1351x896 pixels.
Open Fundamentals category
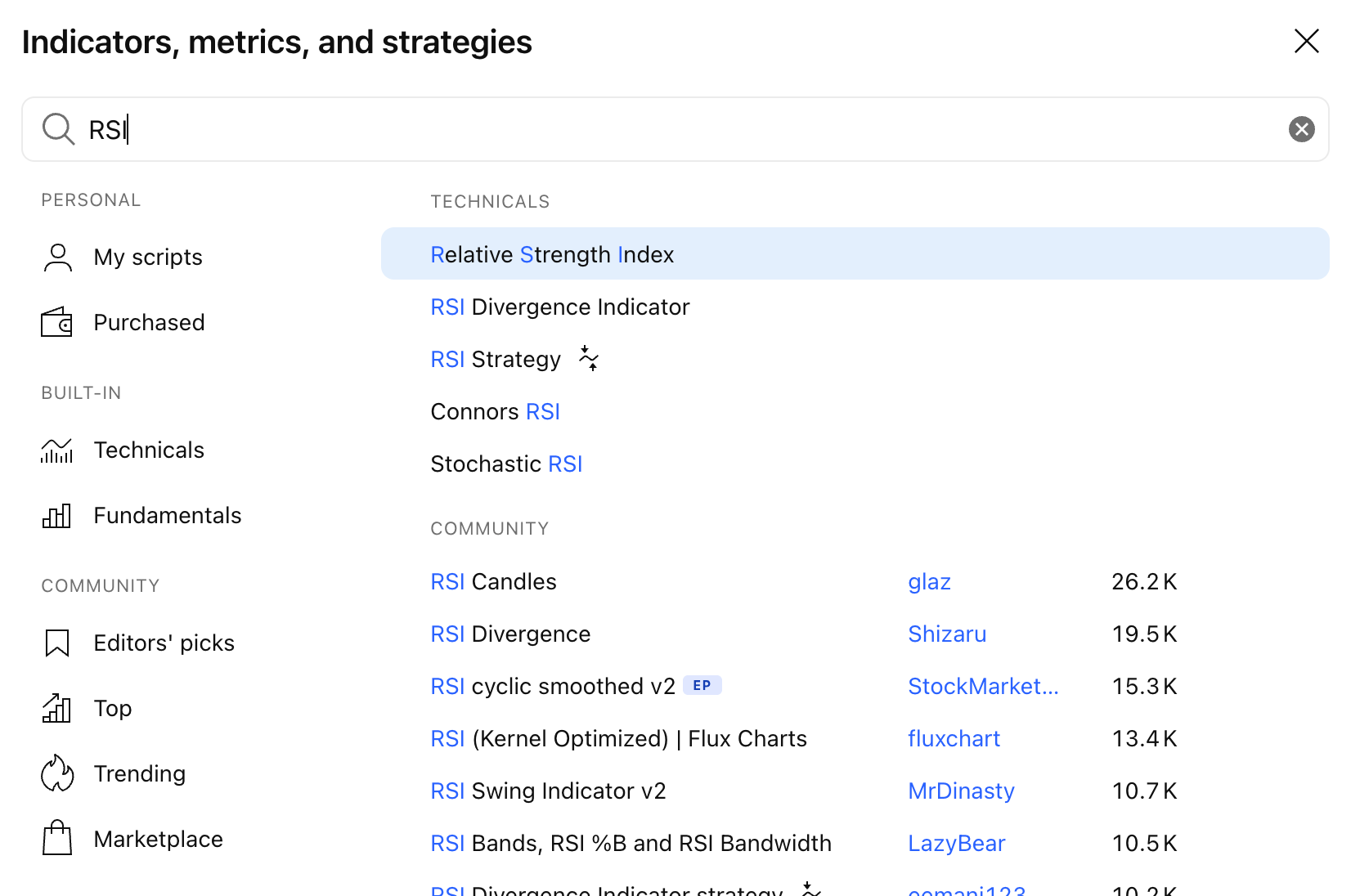click(x=167, y=515)
